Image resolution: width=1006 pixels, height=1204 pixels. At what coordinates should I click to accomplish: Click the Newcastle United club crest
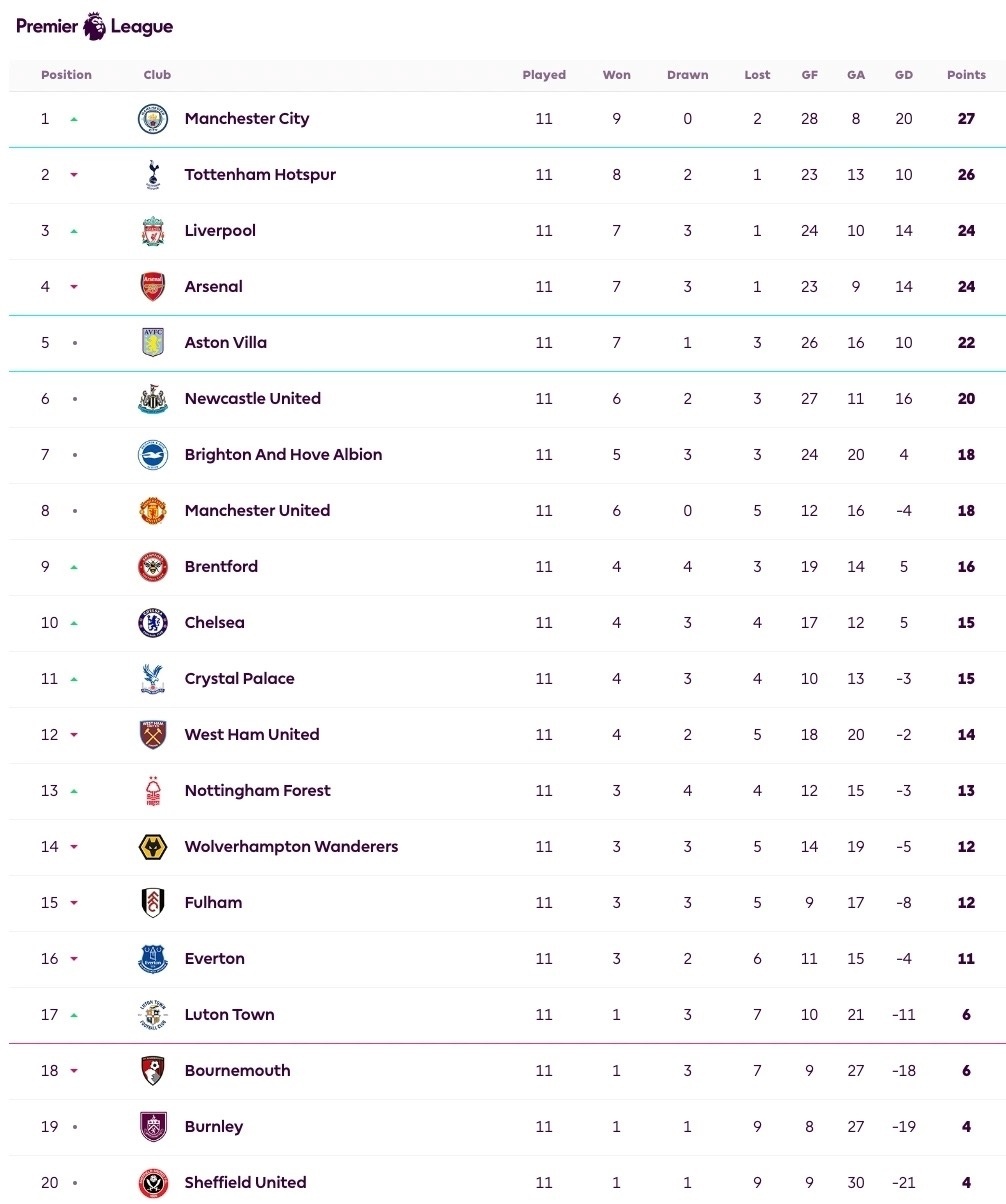tap(153, 399)
